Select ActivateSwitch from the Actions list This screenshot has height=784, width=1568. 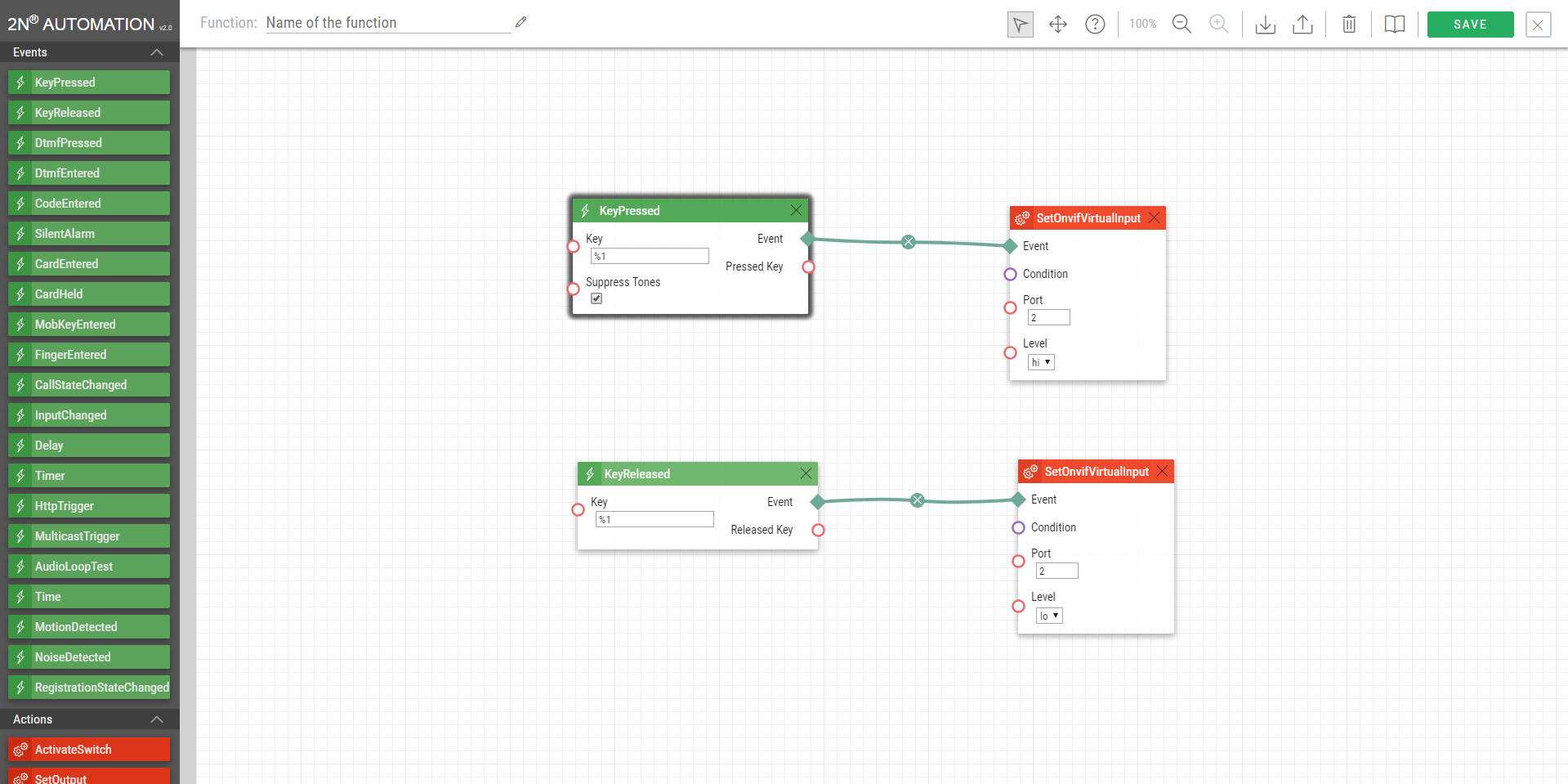pos(89,750)
